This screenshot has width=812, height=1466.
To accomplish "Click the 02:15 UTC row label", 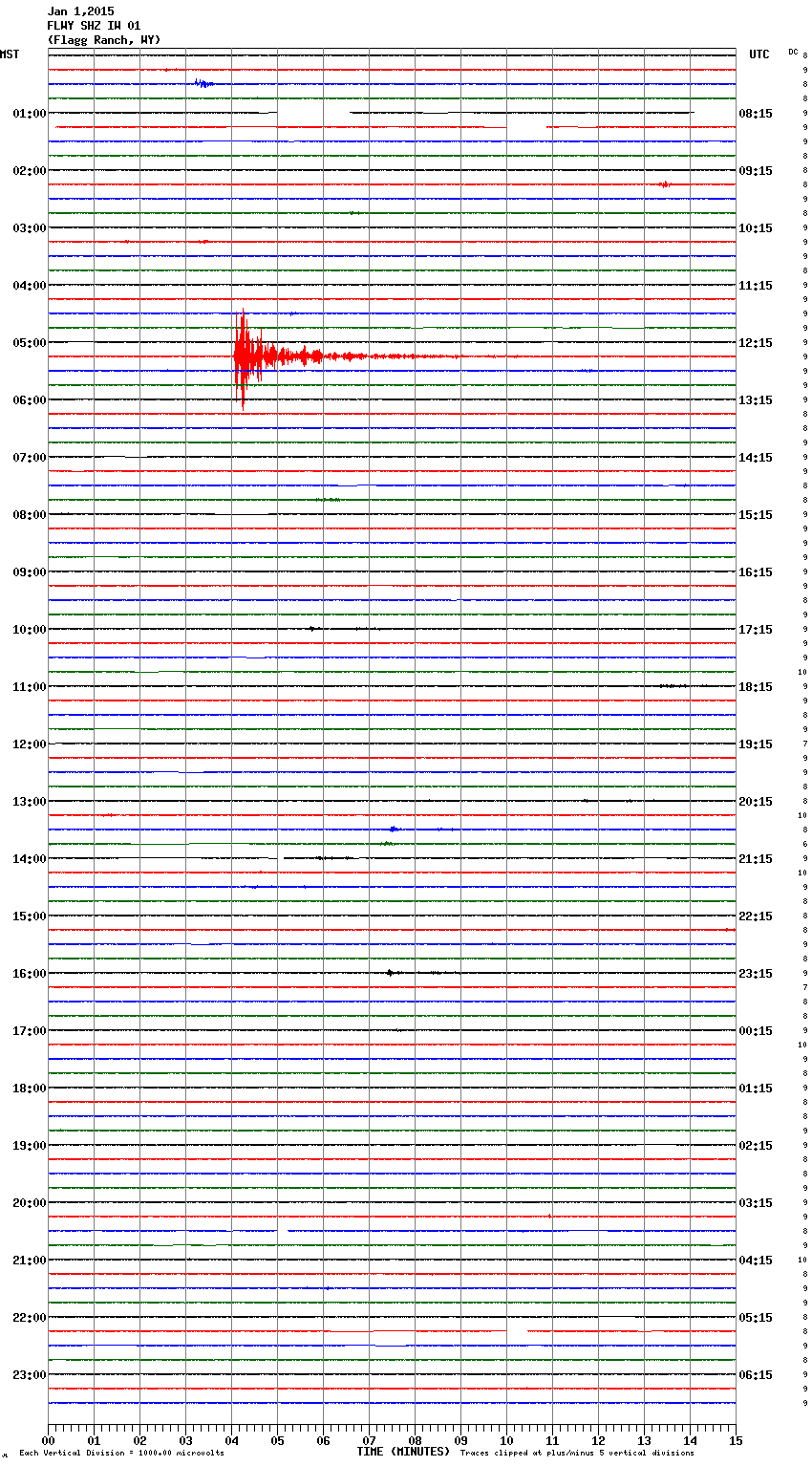I will [756, 1146].
